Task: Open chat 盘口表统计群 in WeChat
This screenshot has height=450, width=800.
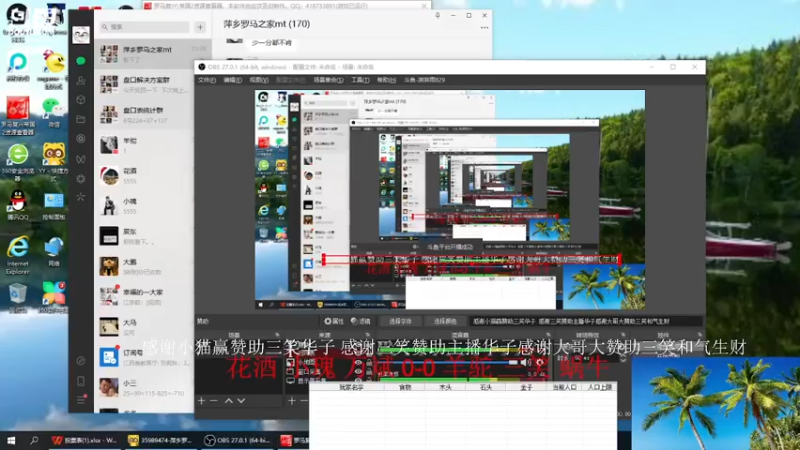Action: (x=145, y=115)
